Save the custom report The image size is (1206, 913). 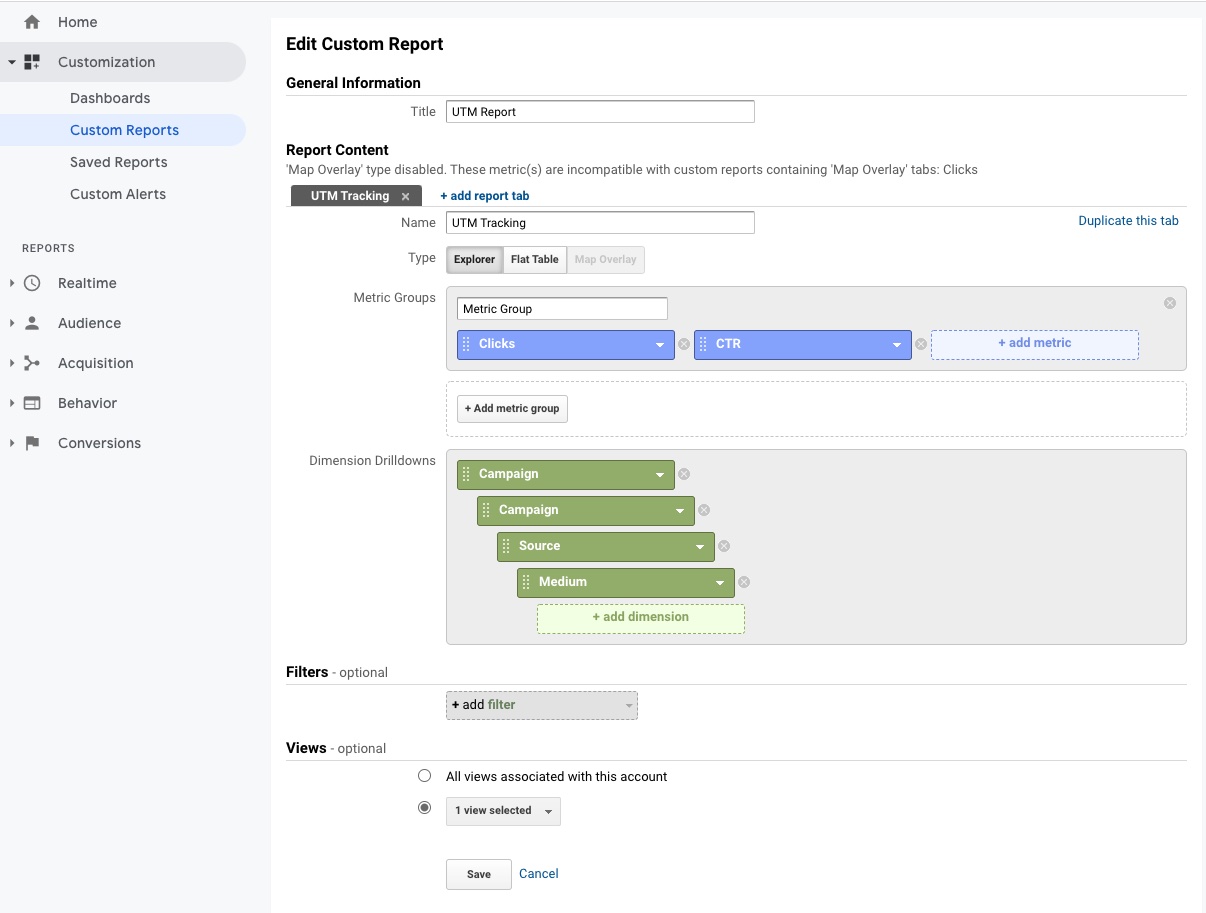click(x=478, y=874)
